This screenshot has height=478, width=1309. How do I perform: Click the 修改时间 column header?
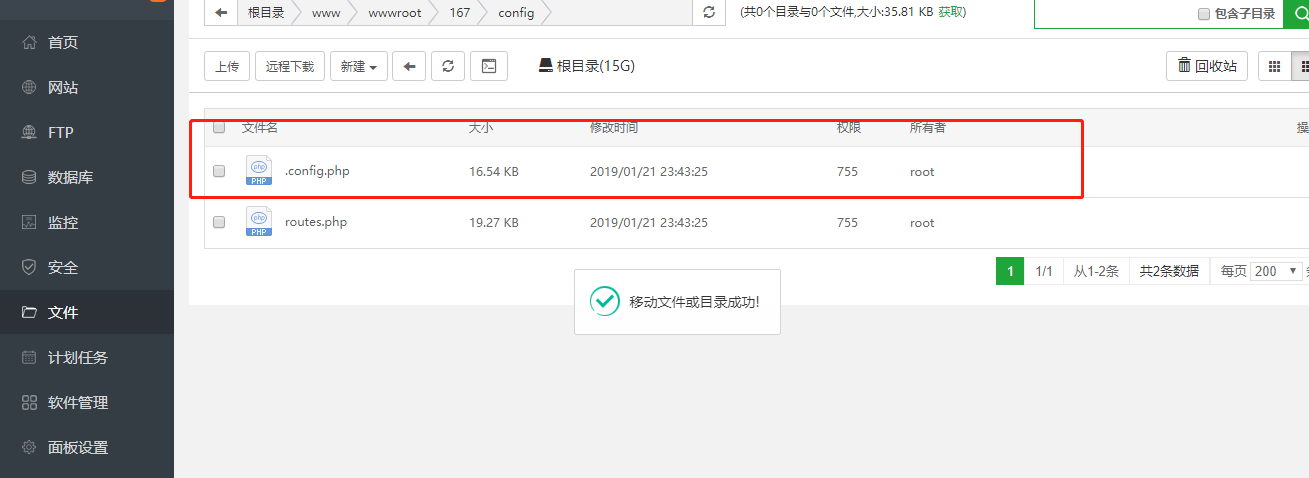click(x=614, y=128)
